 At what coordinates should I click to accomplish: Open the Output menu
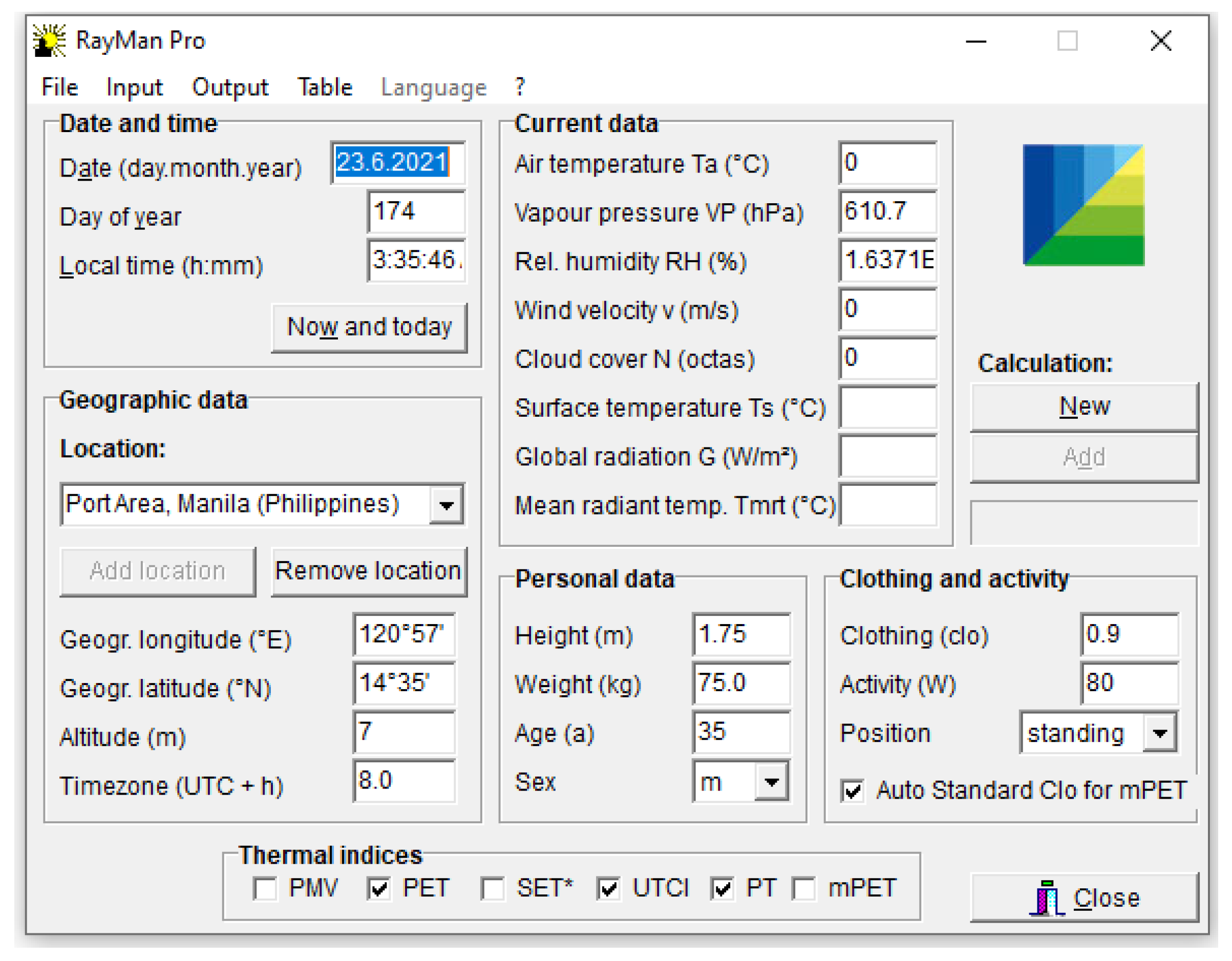click(230, 87)
